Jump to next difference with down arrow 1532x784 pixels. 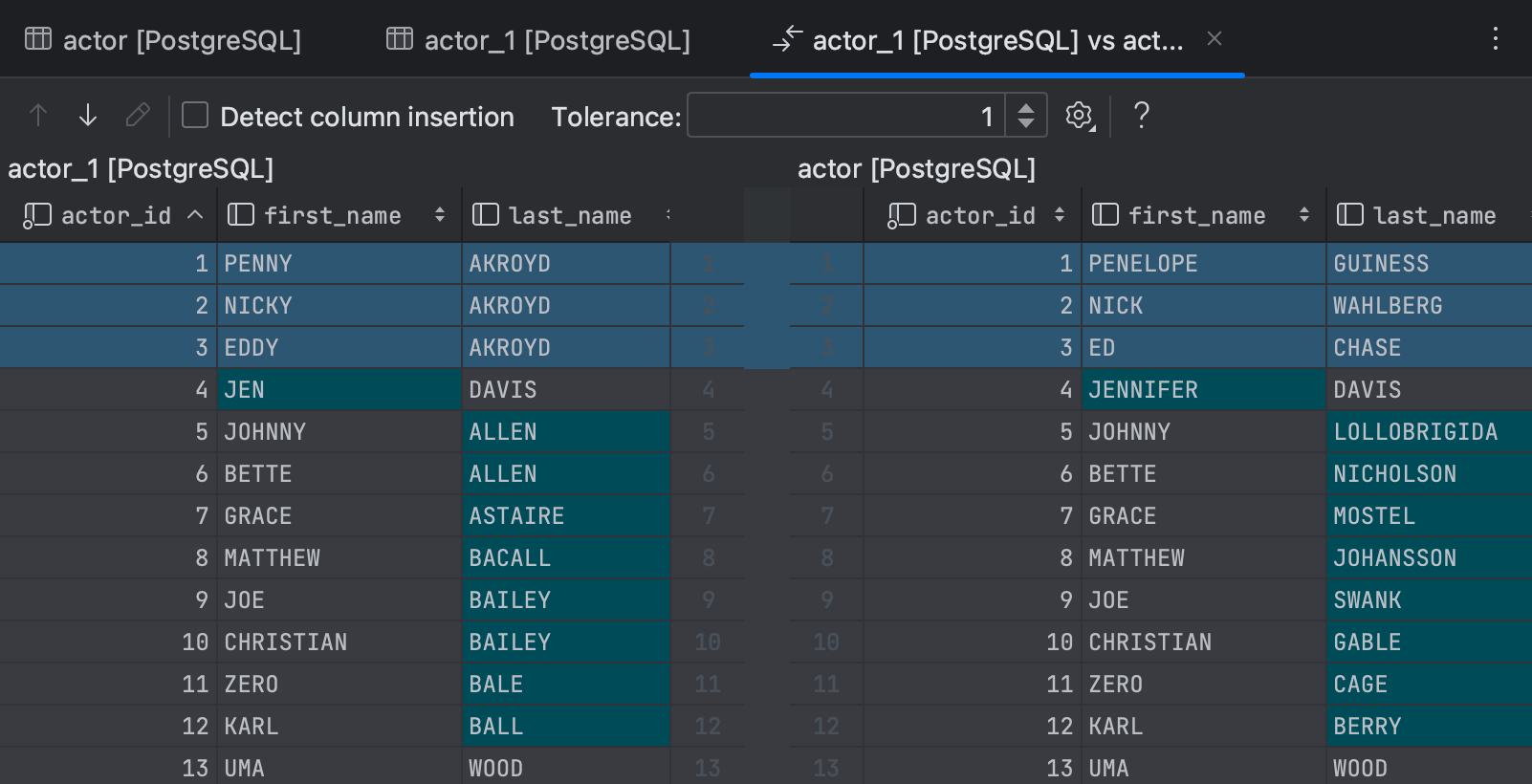(x=88, y=116)
